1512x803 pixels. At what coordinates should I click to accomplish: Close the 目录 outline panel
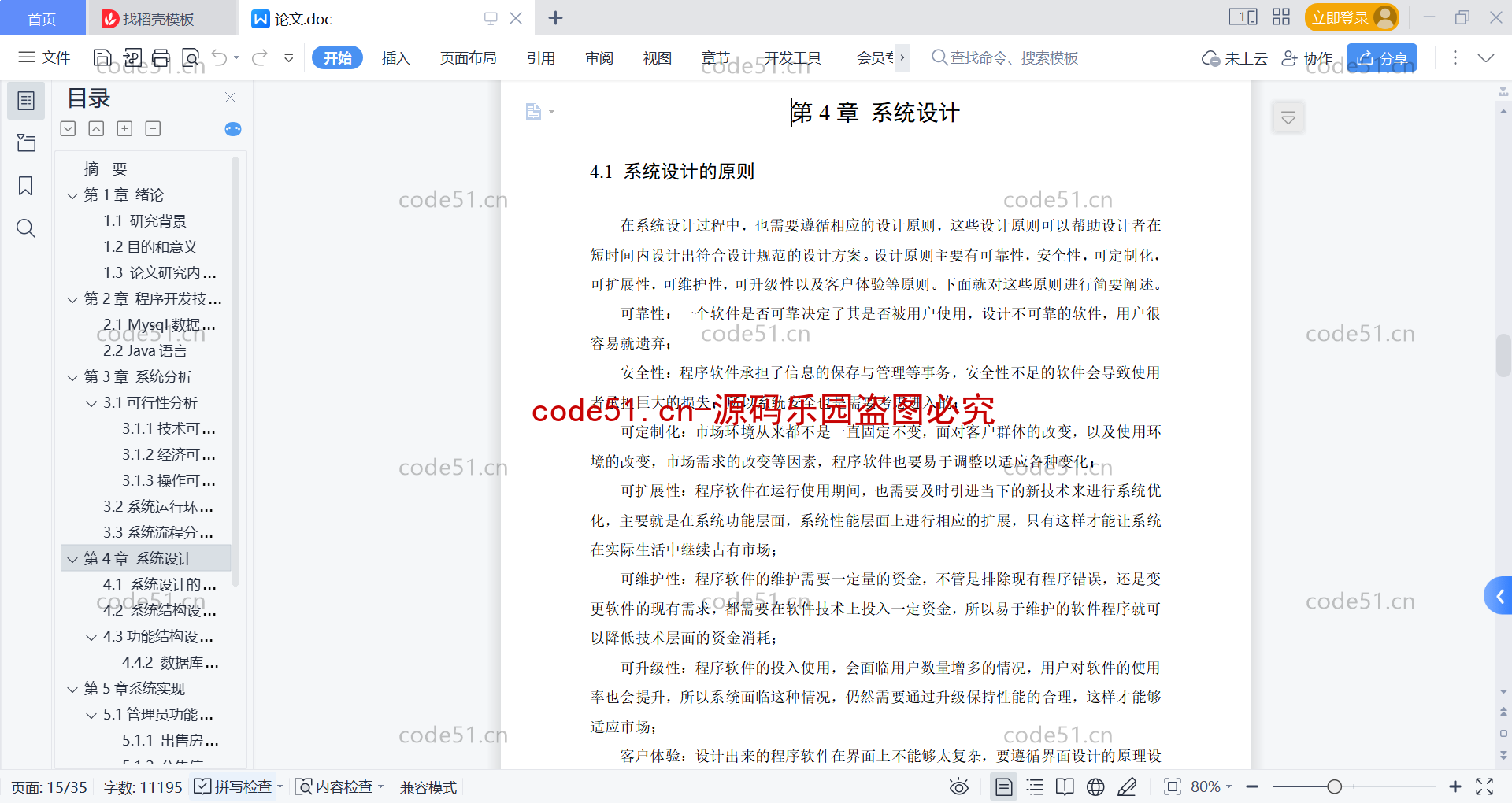(x=230, y=97)
